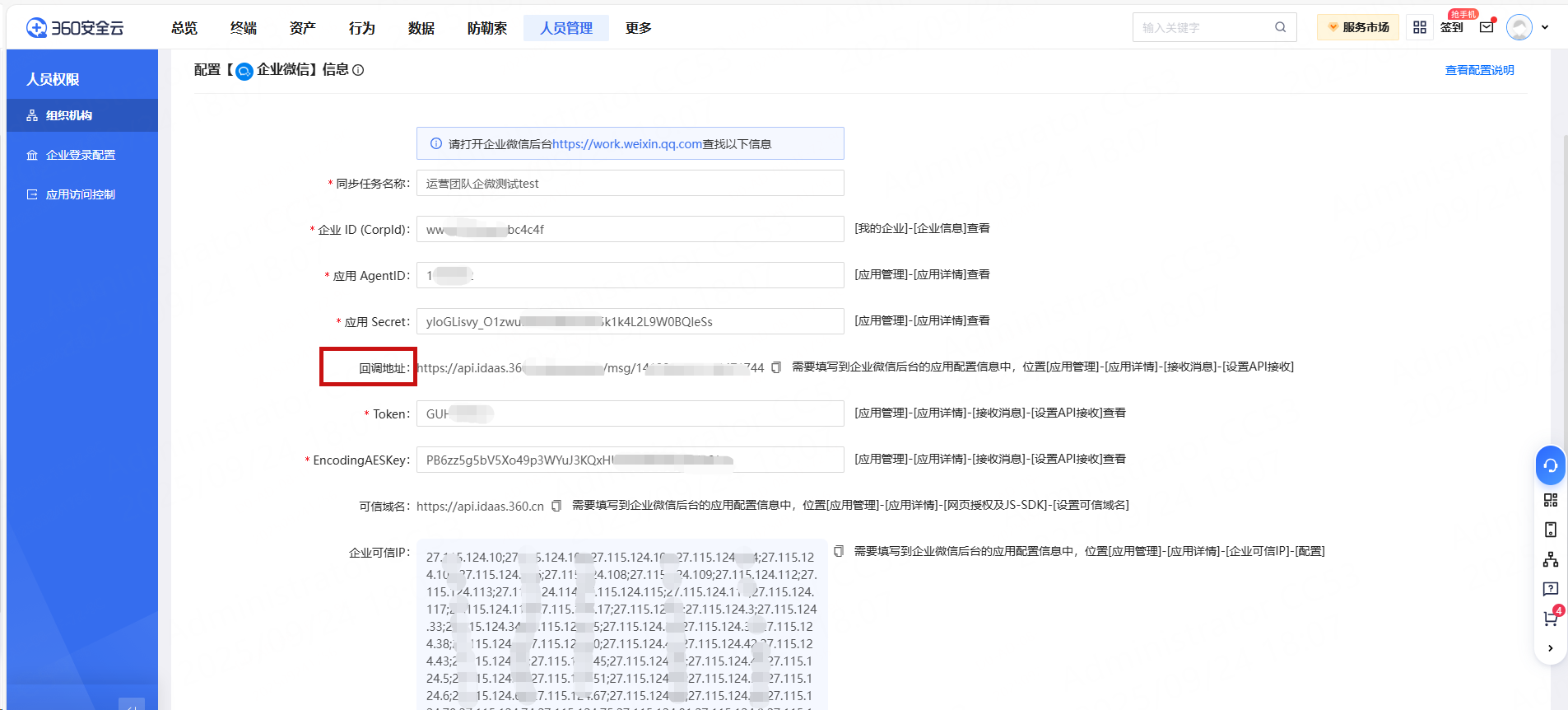Copy the trusted domain URL
Image resolution: width=1568 pixels, height=710 pixels.
(x=556, y=506)
